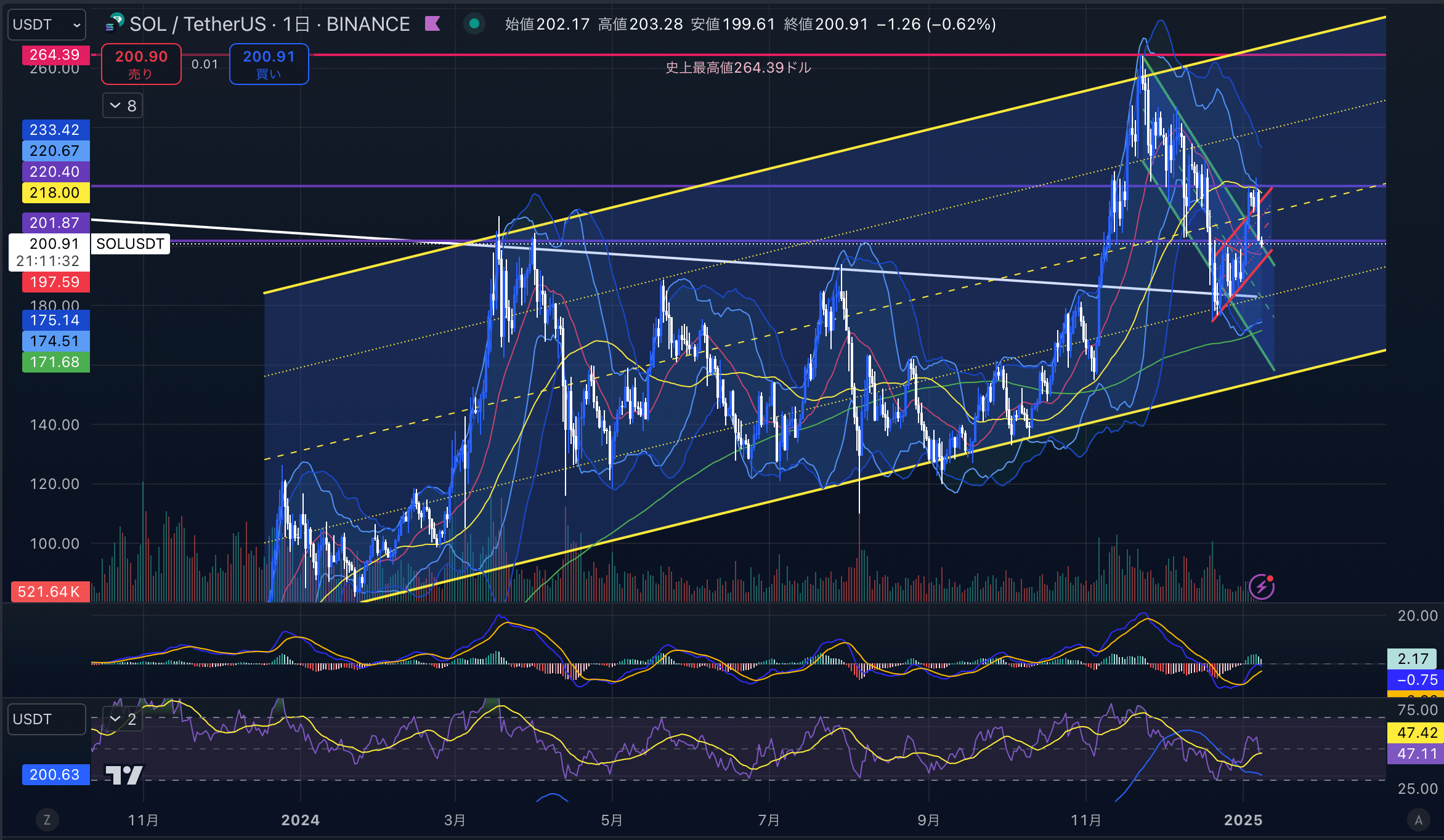This screenshot has width=1444, height=840.
Task: Click the SOLUSDT symbol tag
Action: (x=131, y=244)
